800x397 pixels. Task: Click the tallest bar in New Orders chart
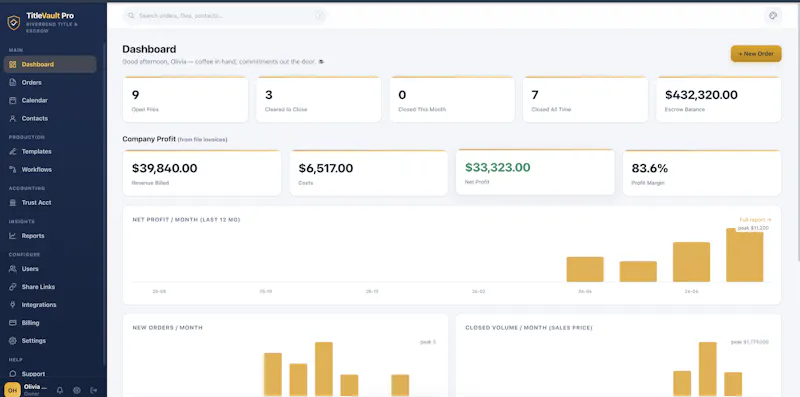click(324, 369)
